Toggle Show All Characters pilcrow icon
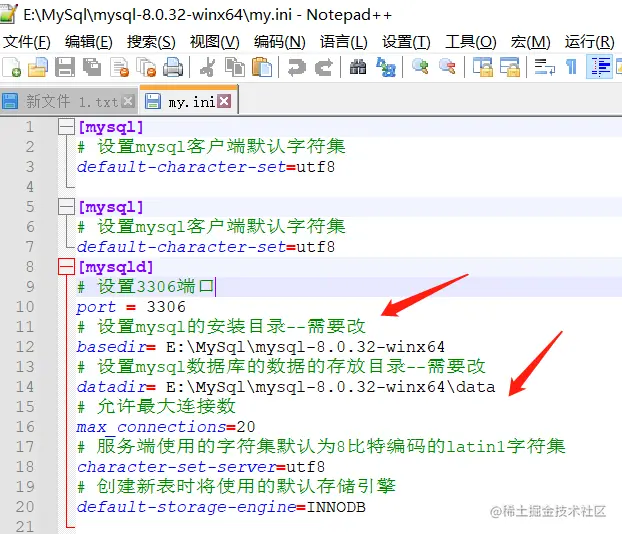The image size is (622, 534). coord(571,67)
